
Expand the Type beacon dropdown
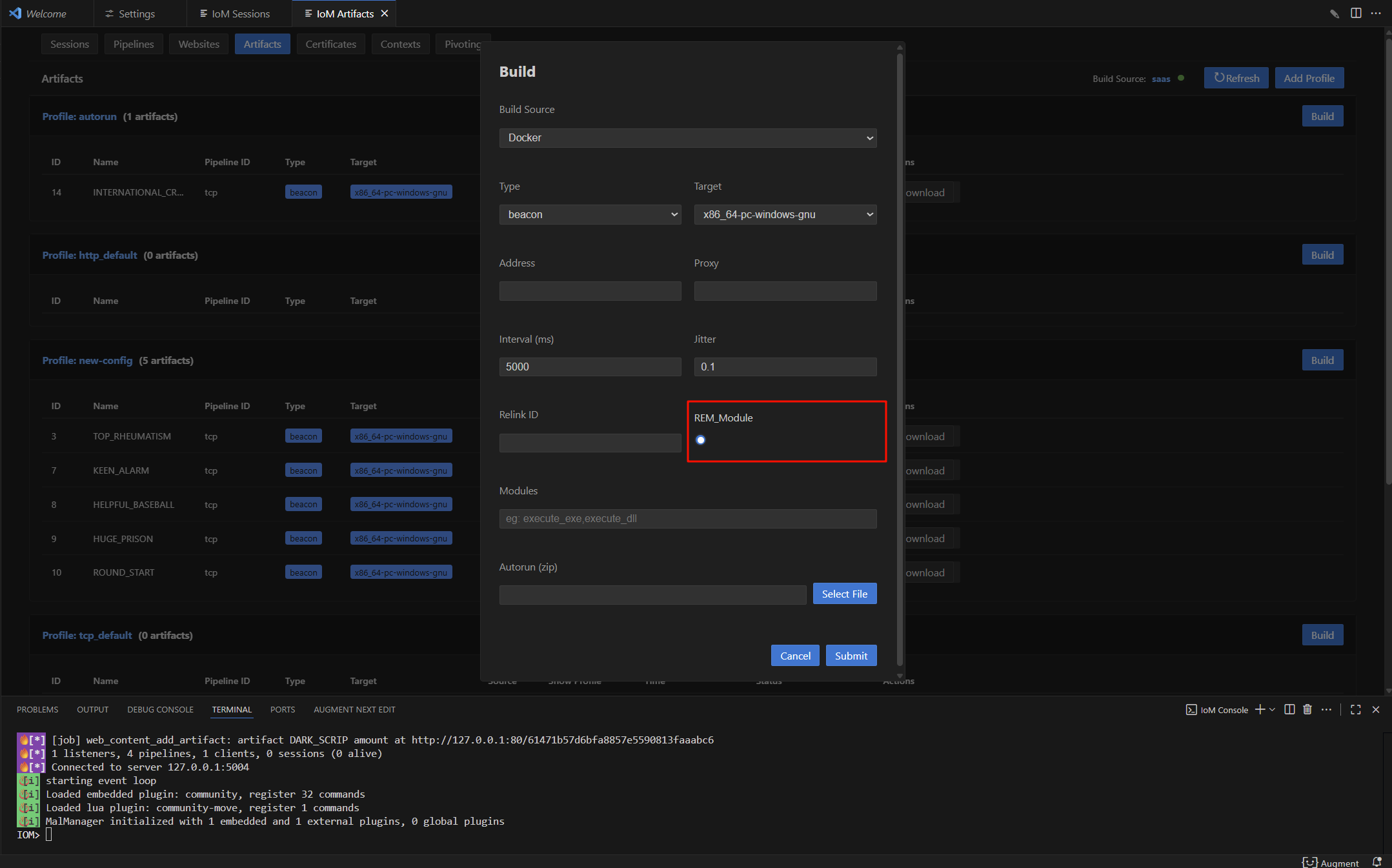coord(590,215)
